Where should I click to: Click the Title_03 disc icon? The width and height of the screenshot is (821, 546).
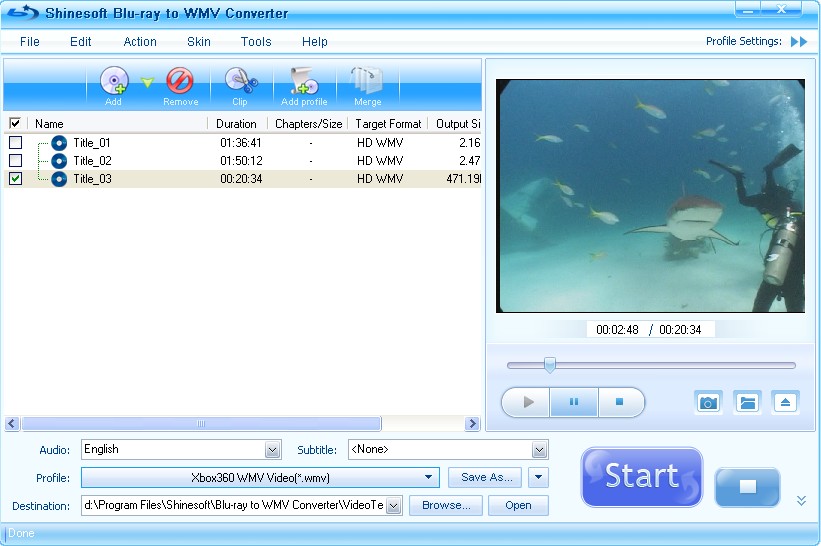click(59, 179)
